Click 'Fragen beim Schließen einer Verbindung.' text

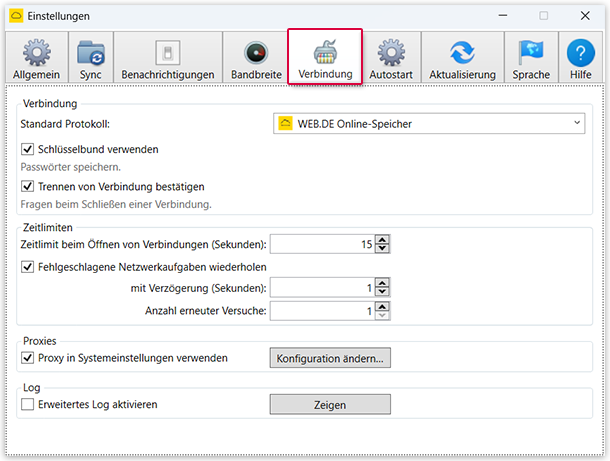pos(116,204)
